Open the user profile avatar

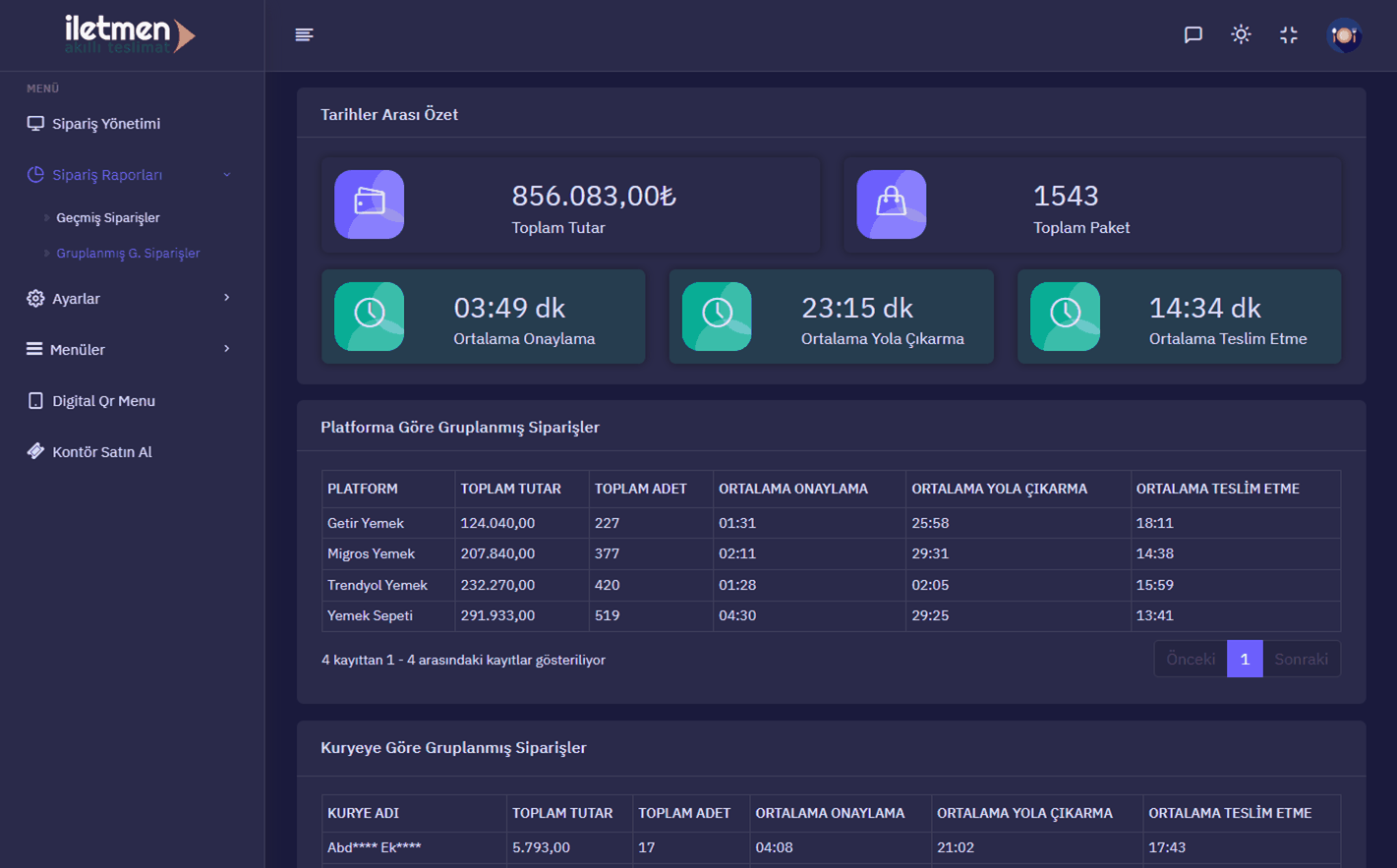click(1344, 35)
